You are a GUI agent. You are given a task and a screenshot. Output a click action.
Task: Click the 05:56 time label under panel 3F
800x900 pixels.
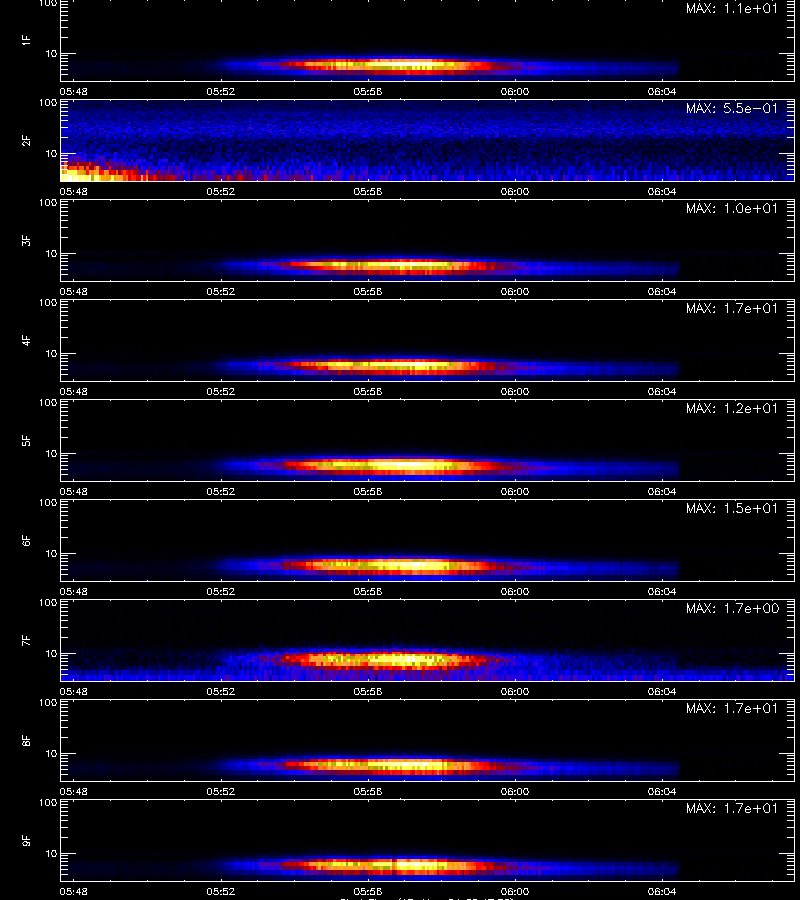click(368, 292)
